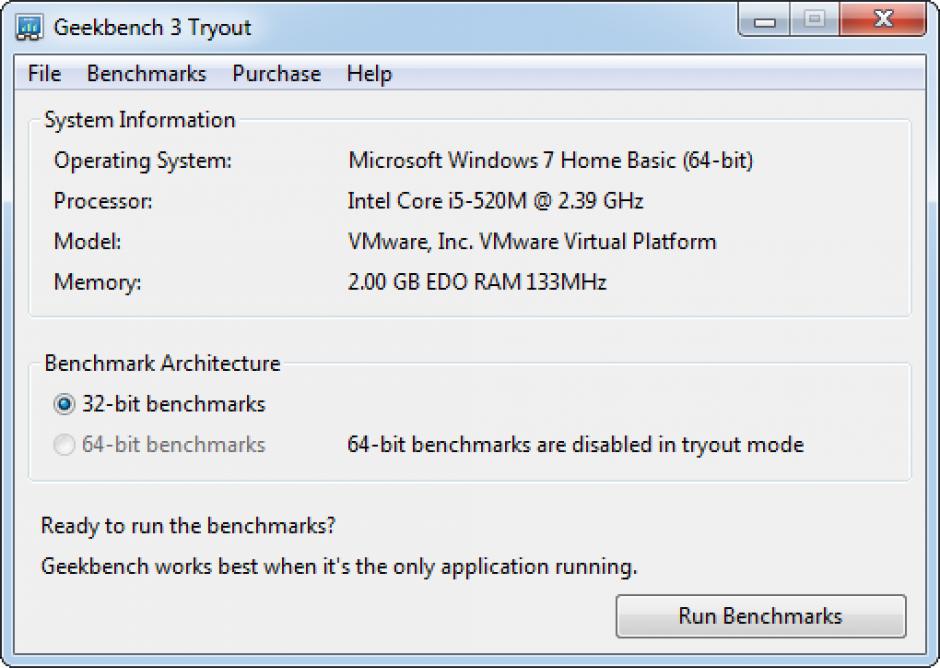This screenshot has width=940, height=668.
Task: Click the 'Microsoft Windows 7 Home Basic (64-bit)' text
Action: pyautogui.click(x=550, y=161)
